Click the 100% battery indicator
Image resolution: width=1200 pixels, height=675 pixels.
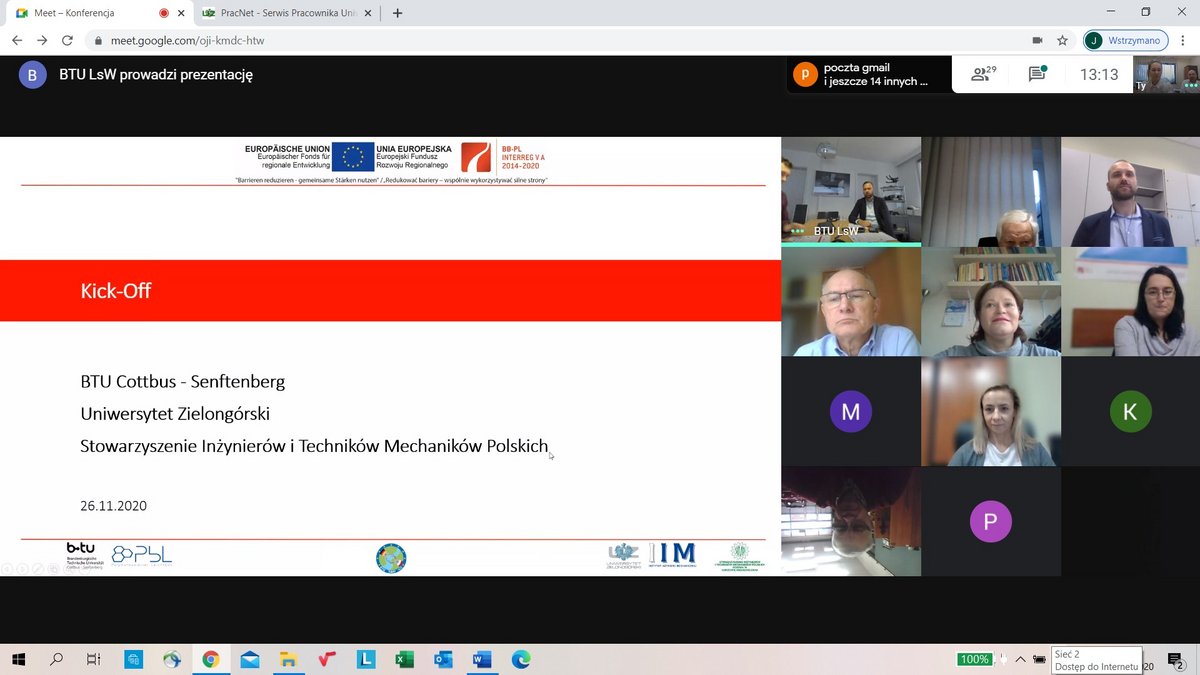tap(975, 659)
